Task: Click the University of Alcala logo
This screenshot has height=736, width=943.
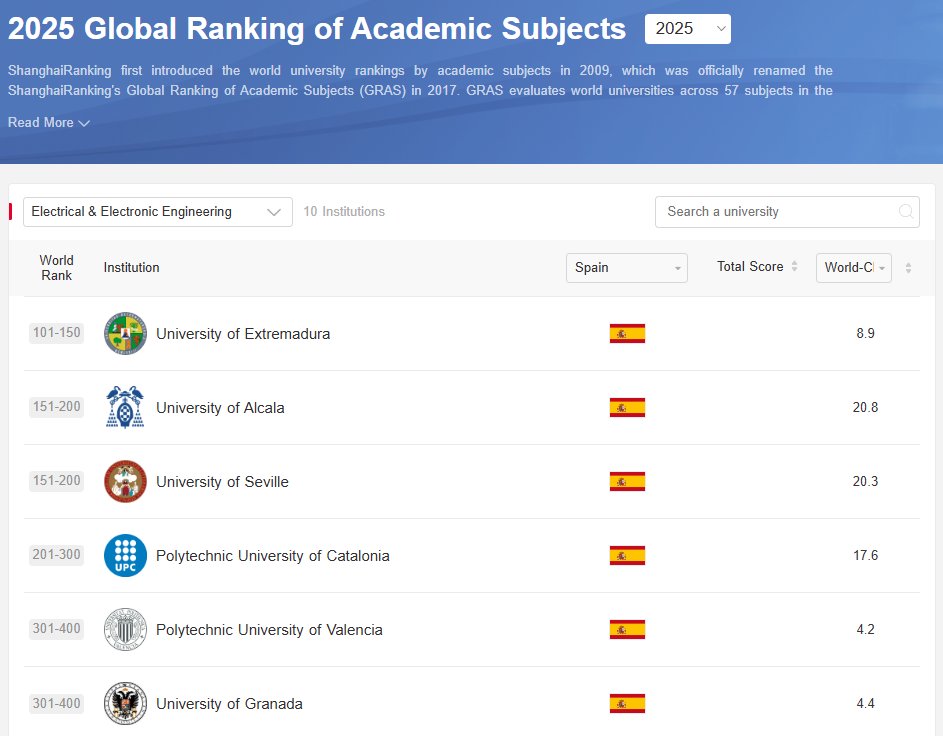Action: (x=125, y=407)
